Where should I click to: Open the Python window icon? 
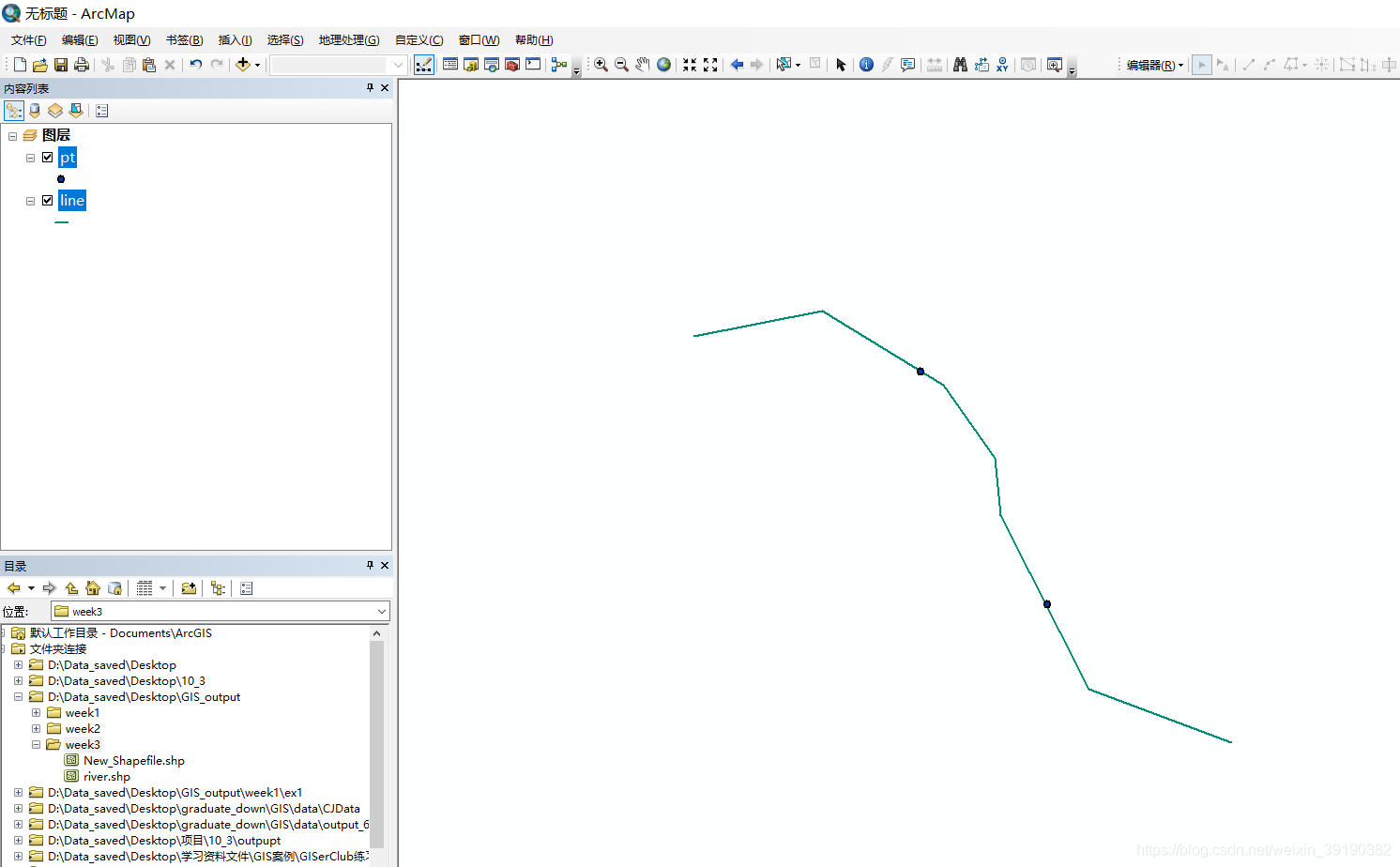pos(533,65)
